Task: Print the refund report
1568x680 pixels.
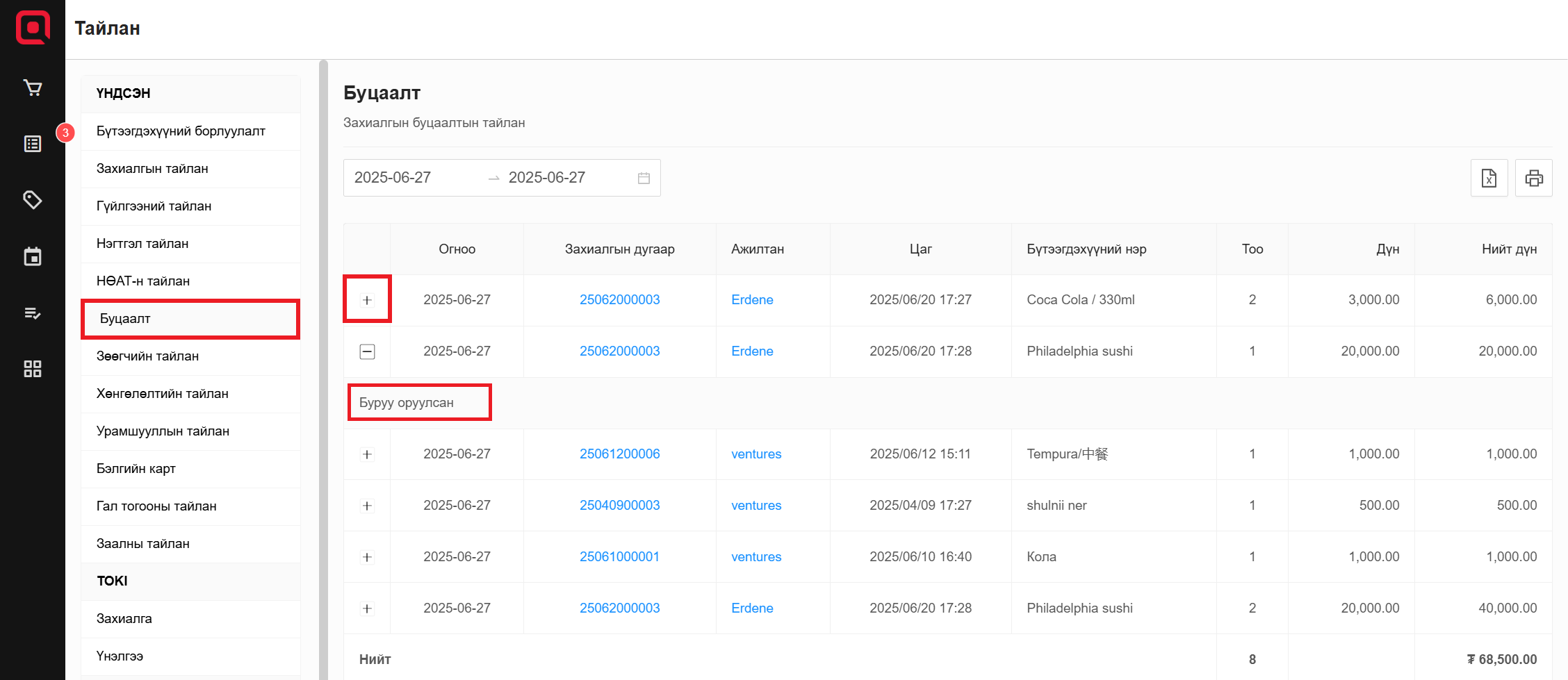Action: click(x=1534, y=179)
